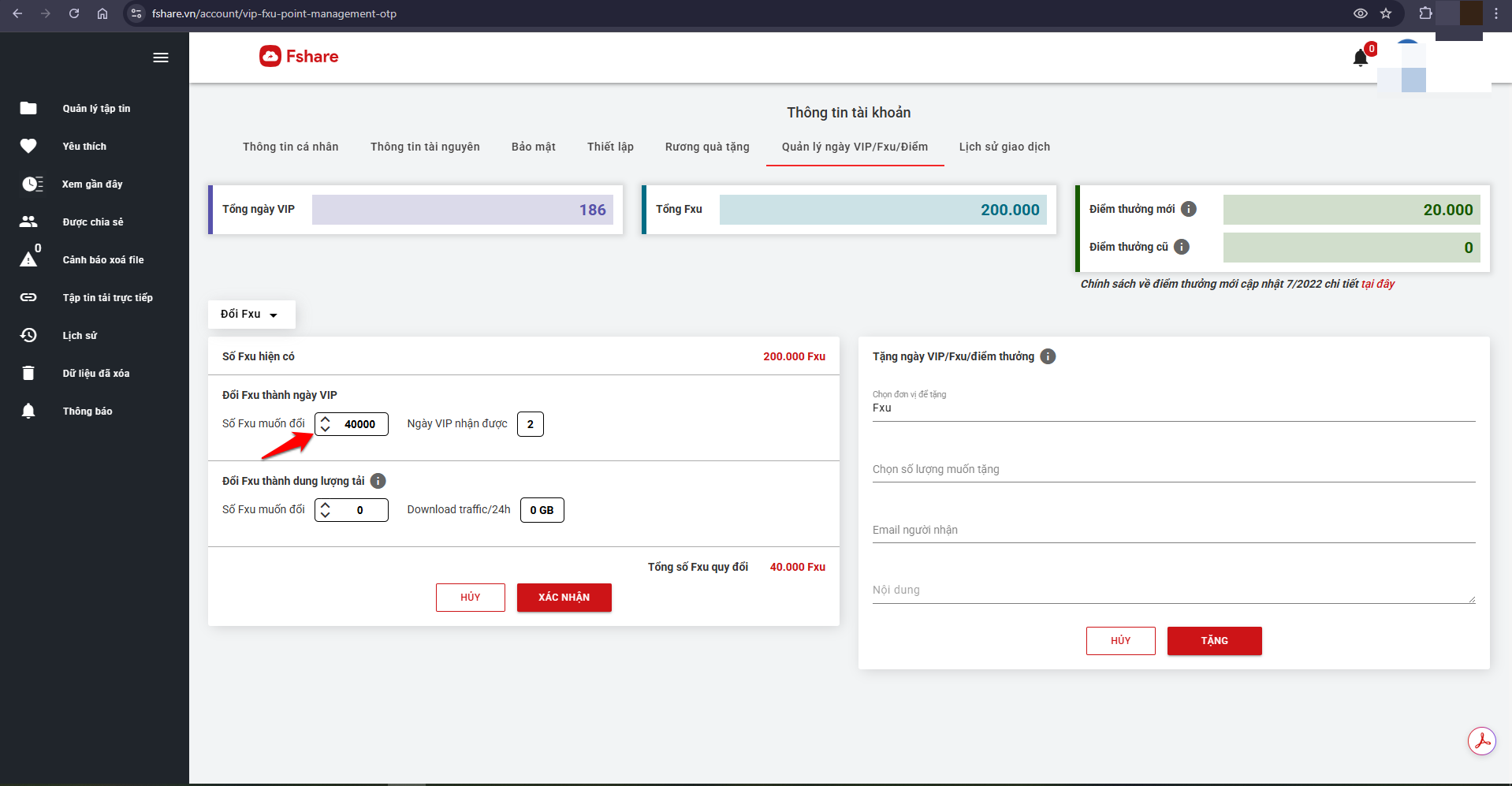Click the Fshare logo
Viewport: 1512px width, 786px height.
tap(300, 56)
